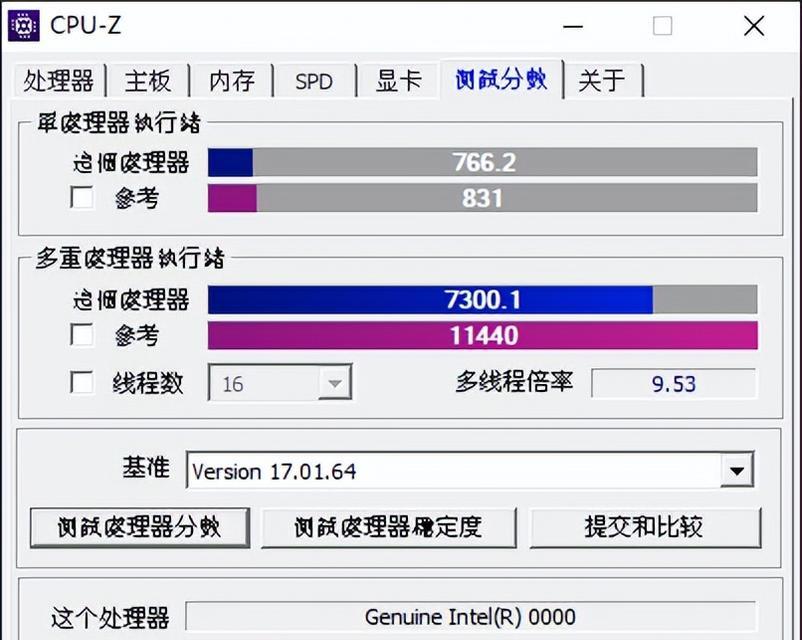Select the SPD tab

tap(314, 81)
